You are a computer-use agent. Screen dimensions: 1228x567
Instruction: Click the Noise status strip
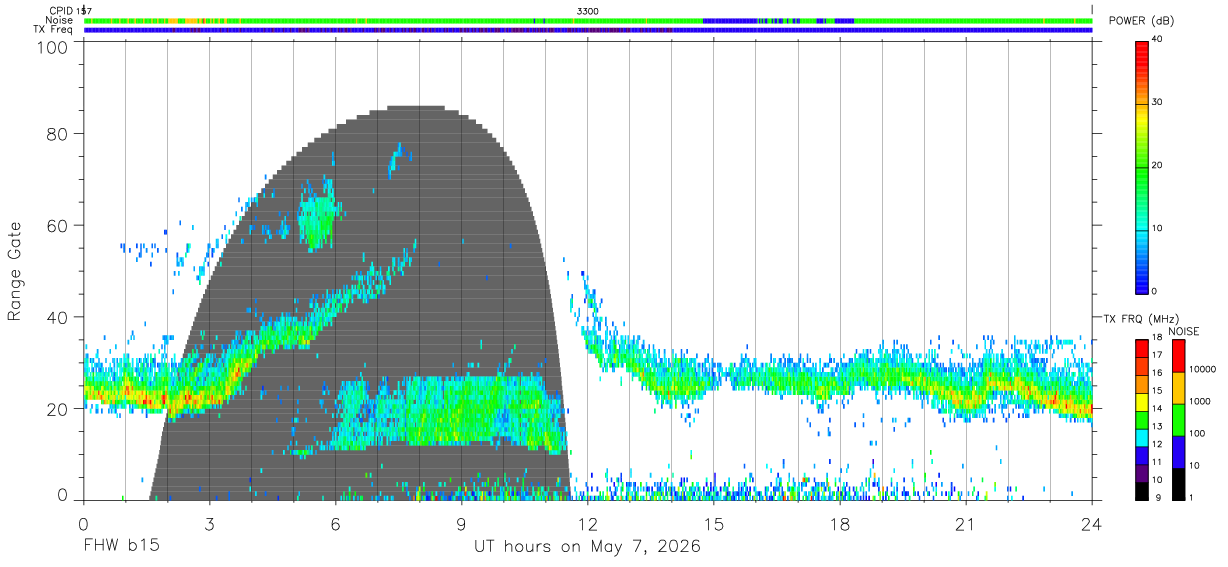click(588, 20)
